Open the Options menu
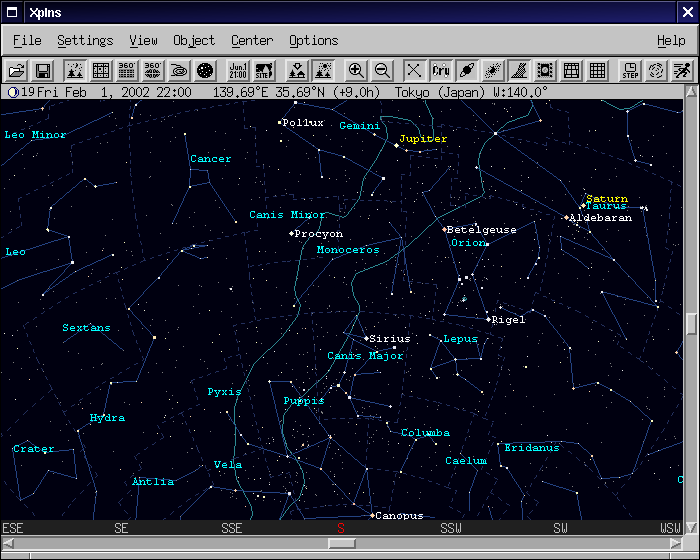The width and height of the screenshot is (700, 560). click(x=313, y=41)
